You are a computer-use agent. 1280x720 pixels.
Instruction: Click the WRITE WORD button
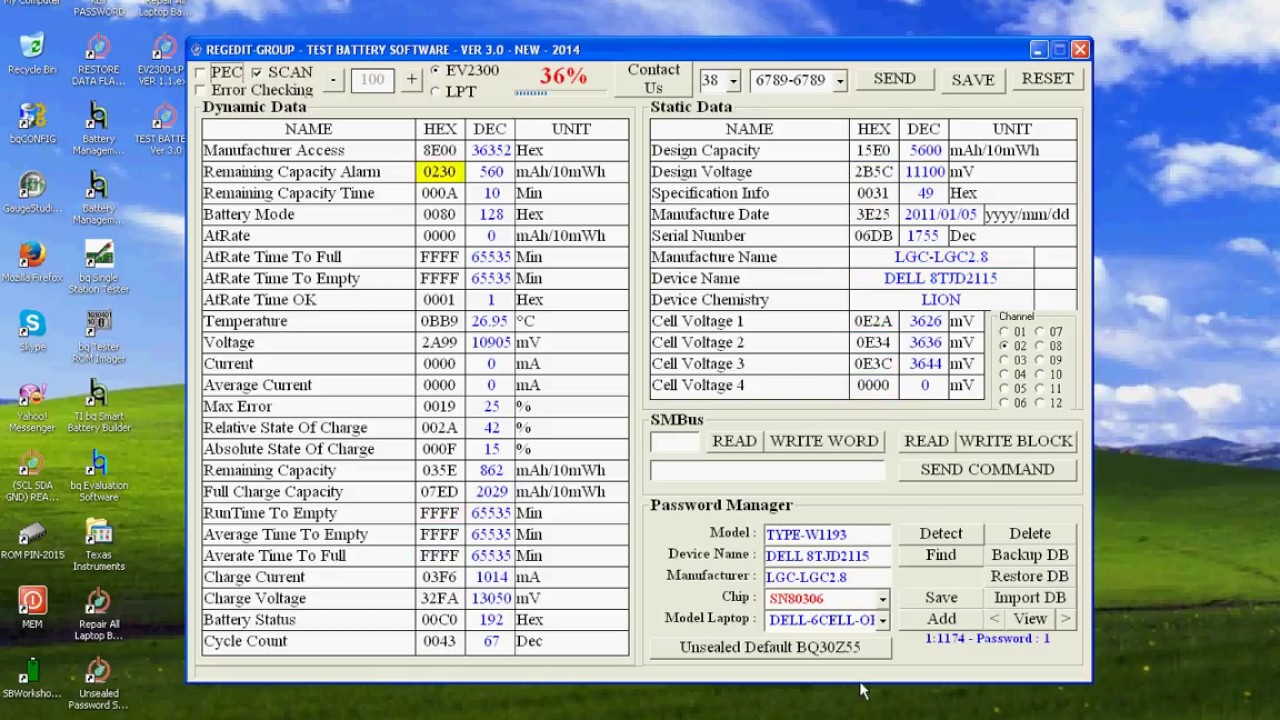point(824,441)
